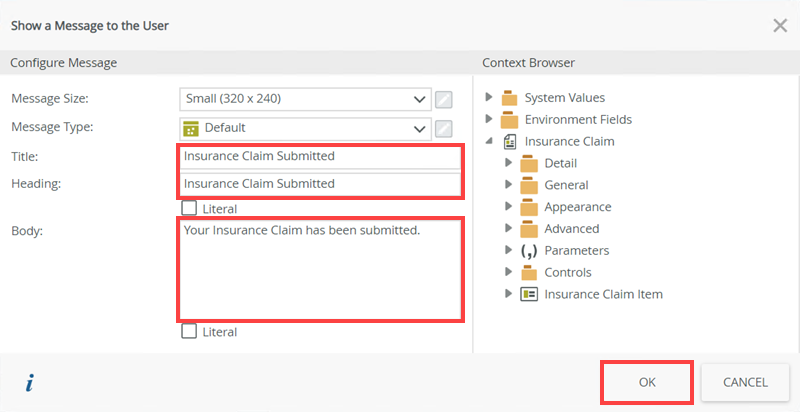Click the Appearance folder icon
Viewport: 800px width, 412px height.
coord(529,207)
